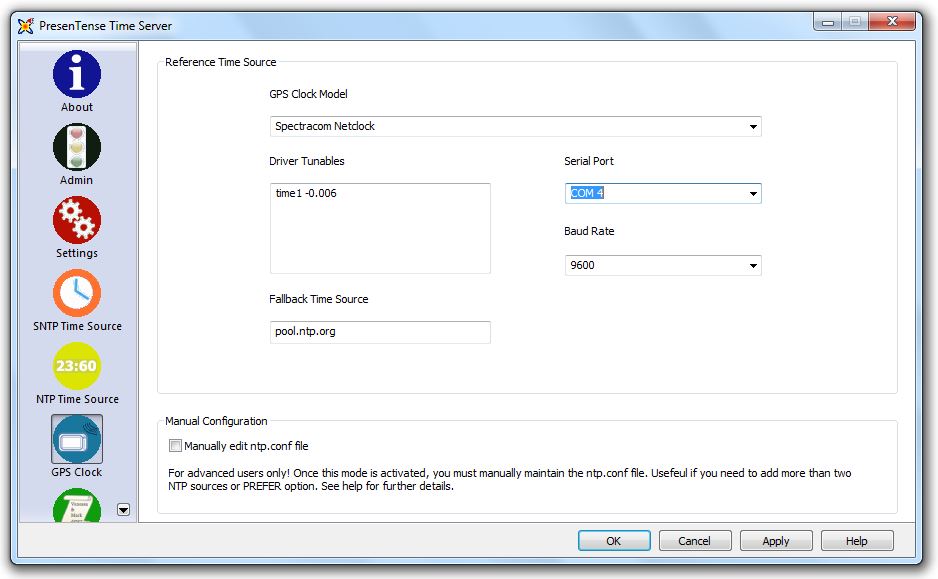The image size is (938, 579).
Task: Open the Settings panel
Action: (x=76, y=221)
